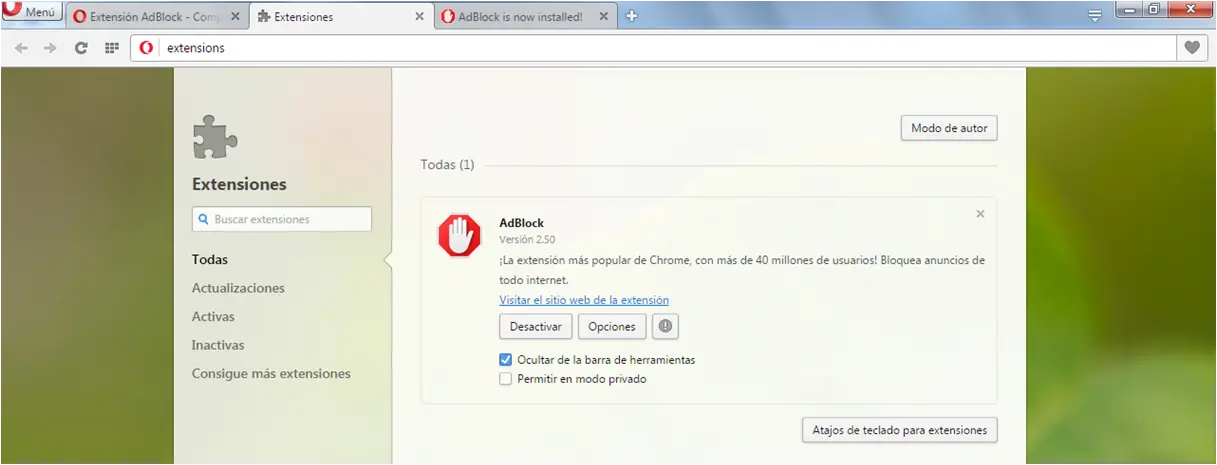Click the AdBlock stop-hand icon
This screenshot has height=465, width=1217.
(460, 238)
